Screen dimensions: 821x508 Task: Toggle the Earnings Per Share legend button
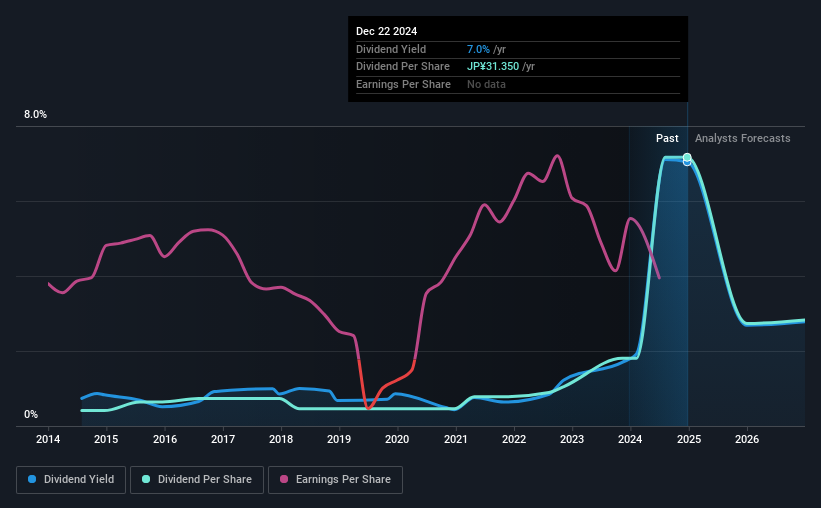(x=335, y=480)
